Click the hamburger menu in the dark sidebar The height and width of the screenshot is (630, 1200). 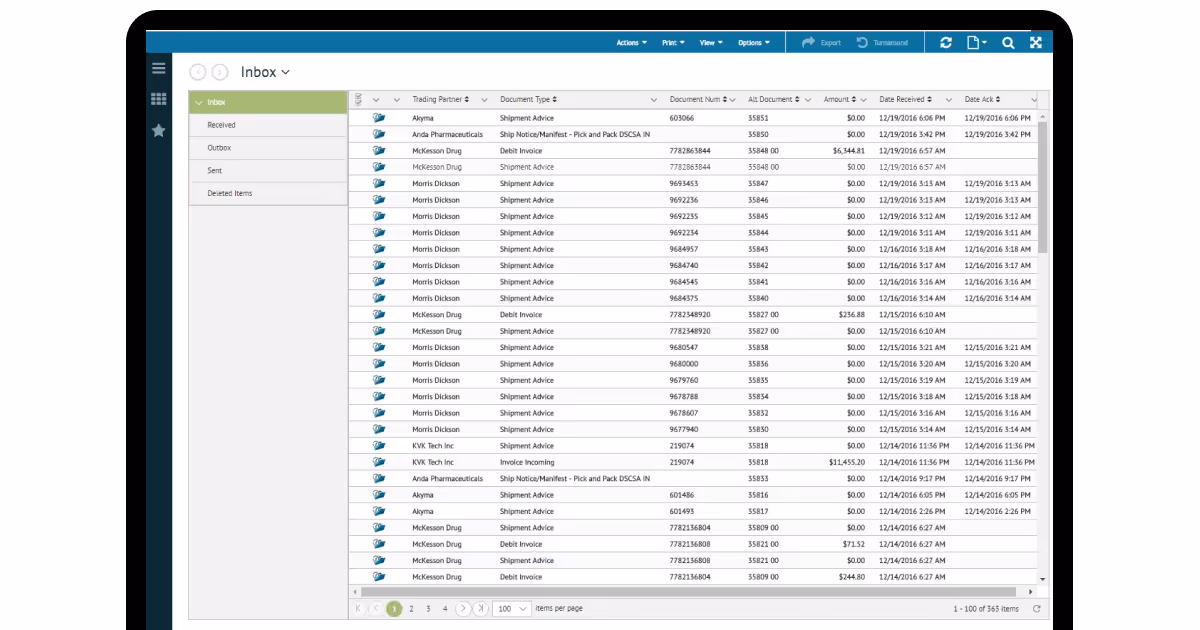coord(158,68)
